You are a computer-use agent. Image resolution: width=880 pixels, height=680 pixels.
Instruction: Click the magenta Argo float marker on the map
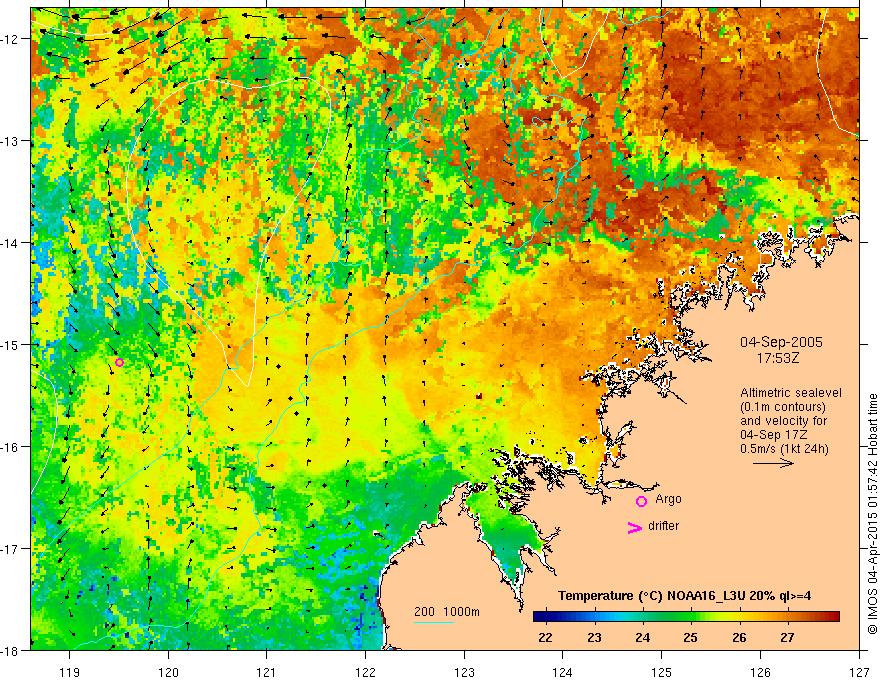point(119,362)
